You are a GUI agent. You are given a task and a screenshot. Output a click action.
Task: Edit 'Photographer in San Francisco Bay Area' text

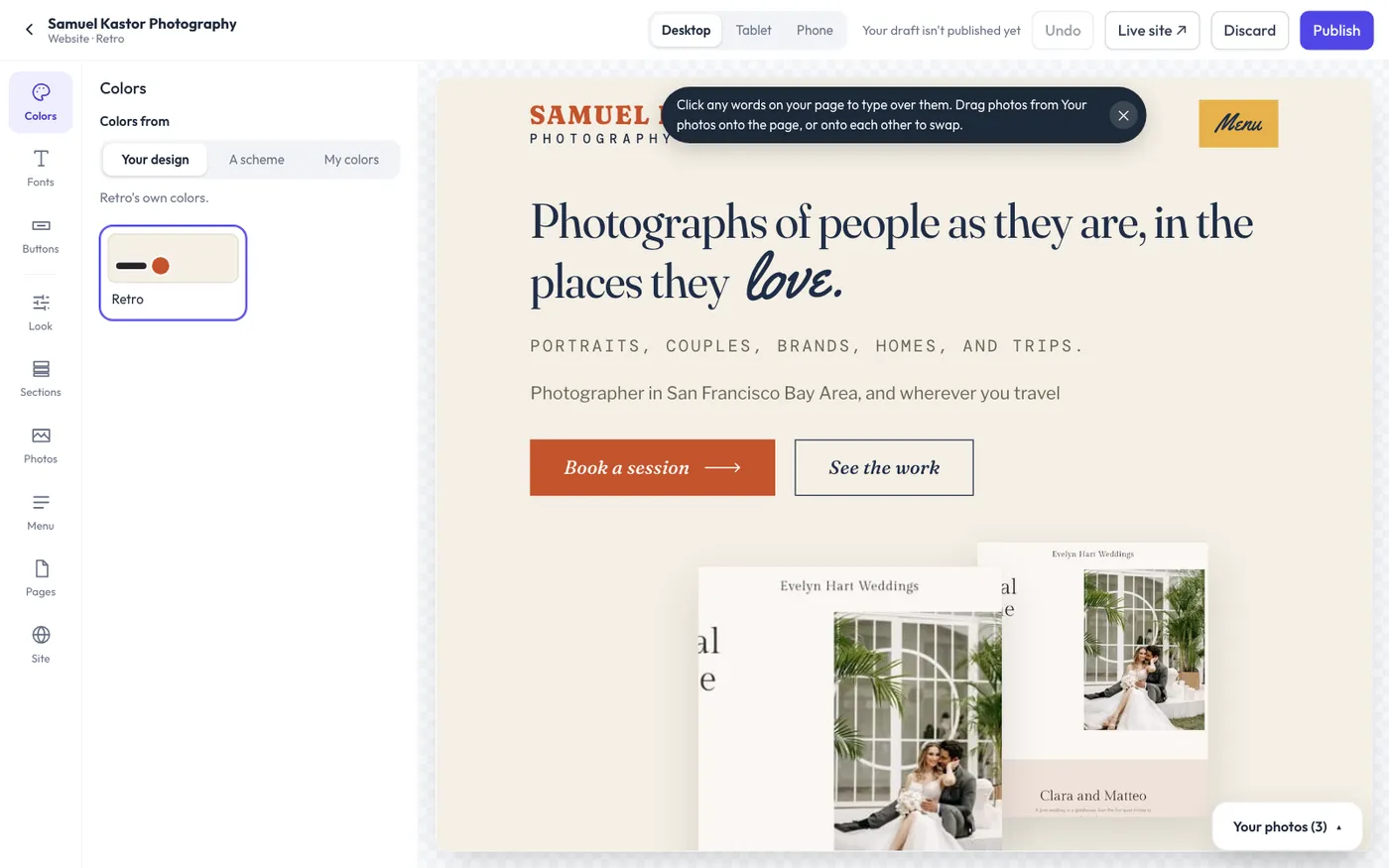795,393
